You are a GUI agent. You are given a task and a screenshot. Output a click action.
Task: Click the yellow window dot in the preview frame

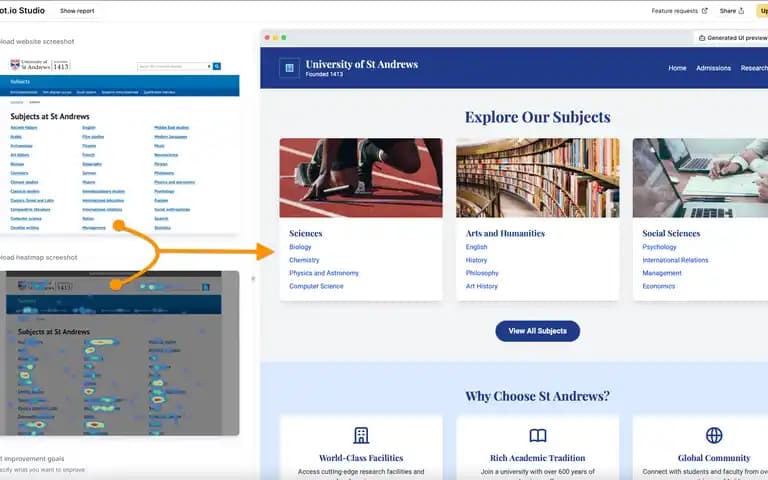275,38
